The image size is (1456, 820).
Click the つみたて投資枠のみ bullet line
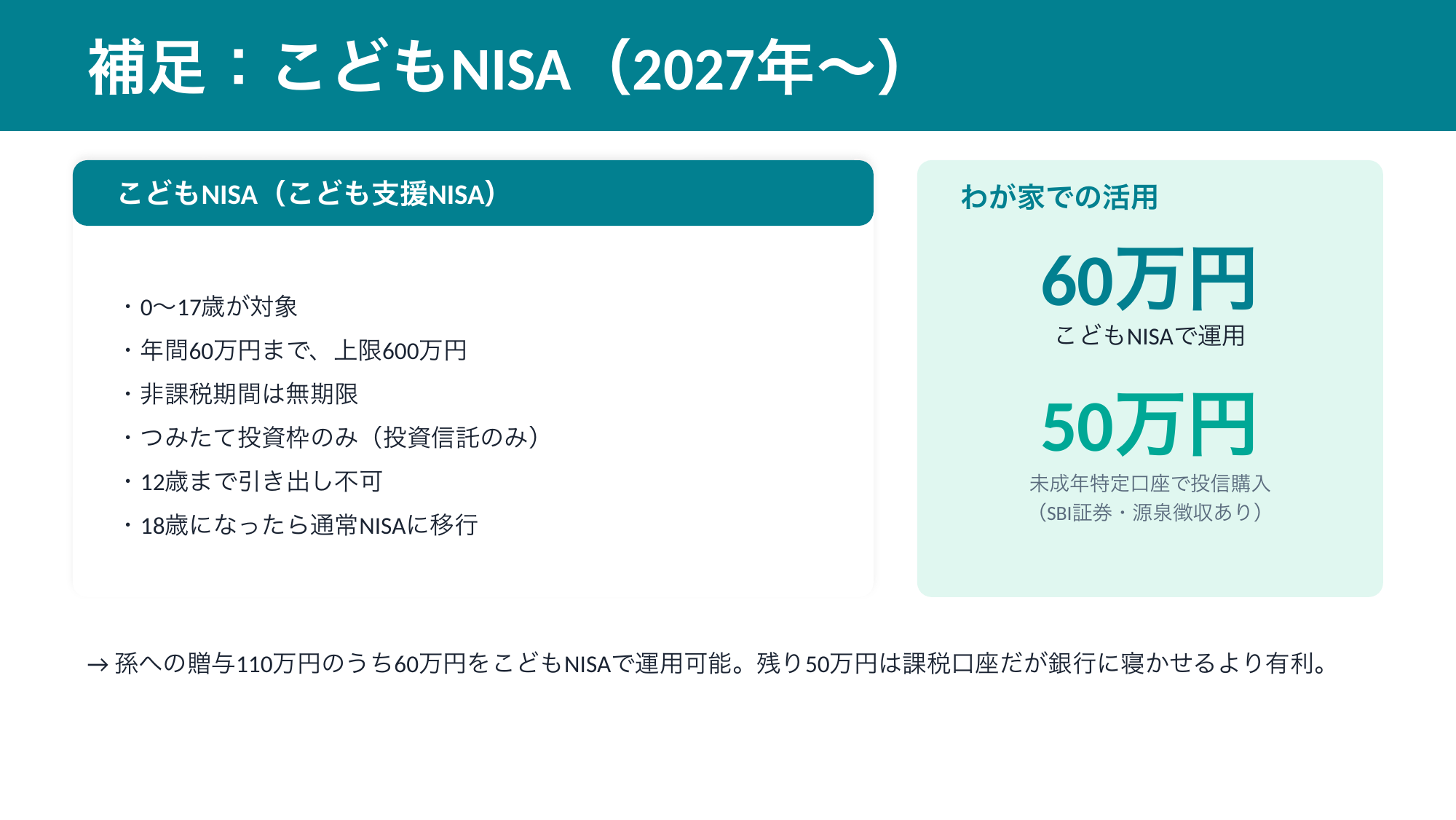339,438
